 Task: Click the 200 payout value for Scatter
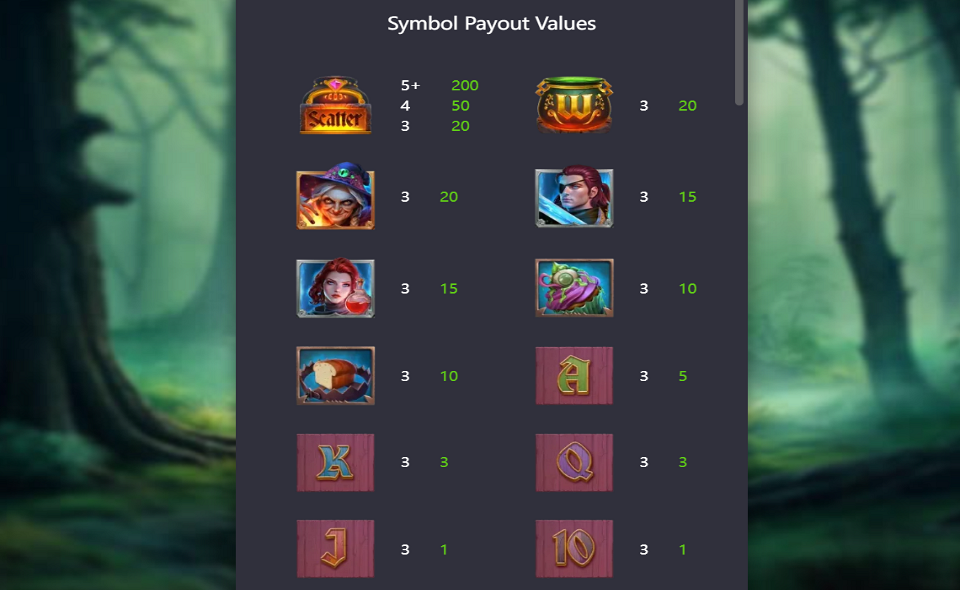pyautogui.click(x=465, y=86)
